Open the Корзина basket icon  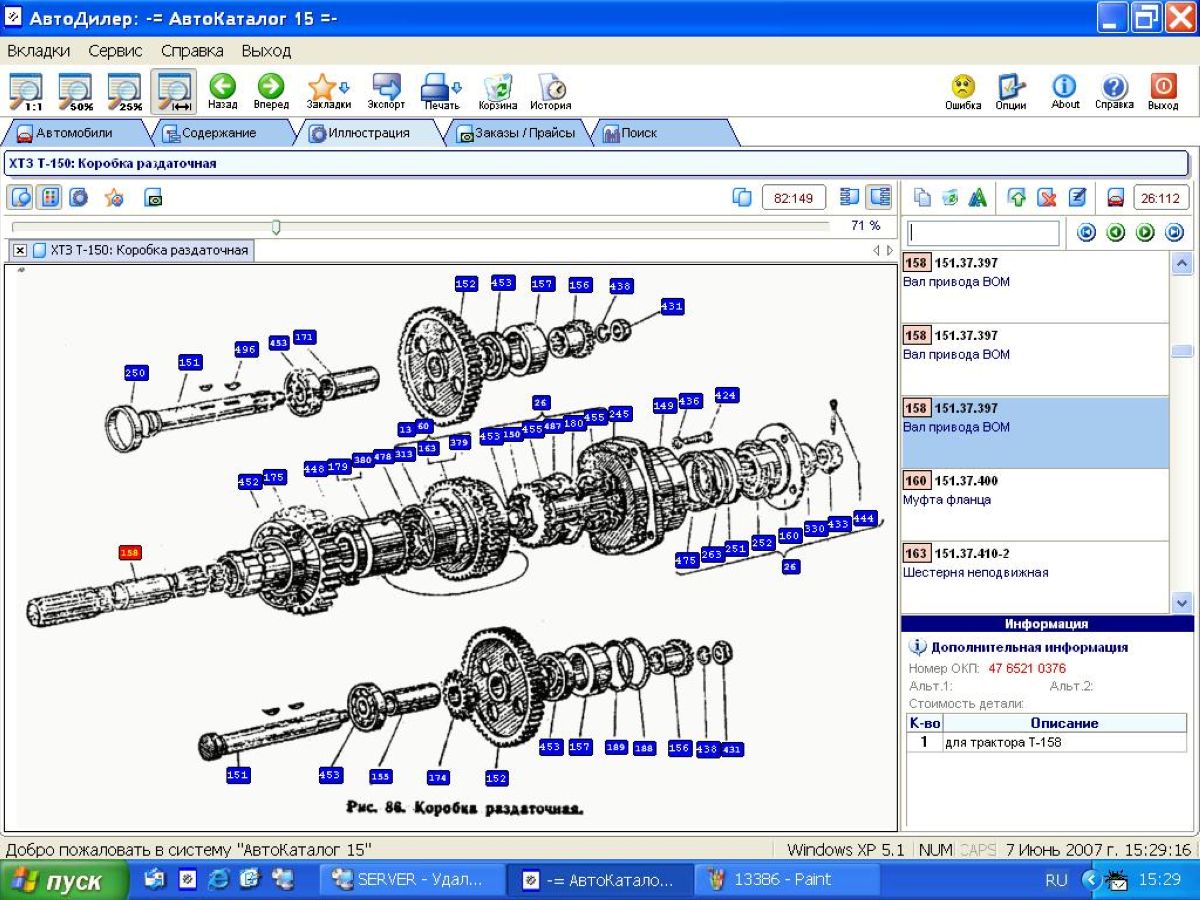[497, 90]
